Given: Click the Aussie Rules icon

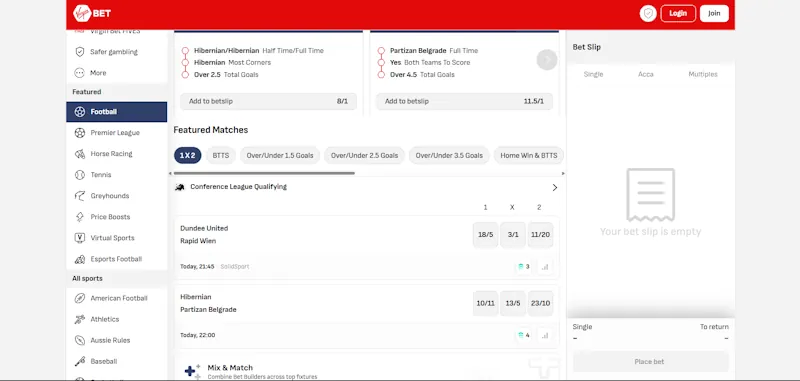Looking at the screenshot, I should 80,340.
